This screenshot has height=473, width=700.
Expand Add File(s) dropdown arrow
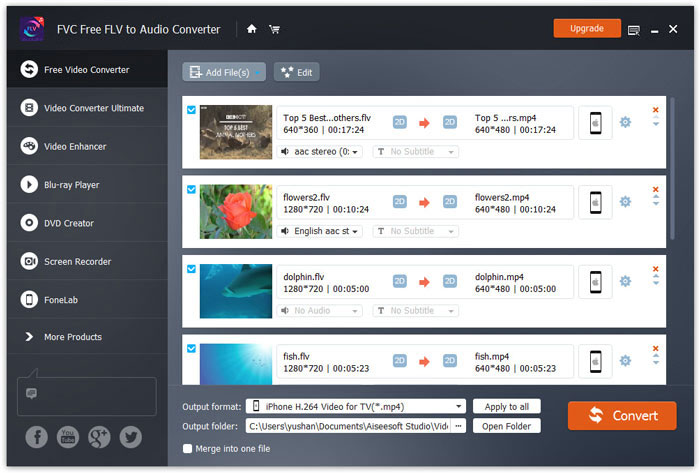point(258,73)
